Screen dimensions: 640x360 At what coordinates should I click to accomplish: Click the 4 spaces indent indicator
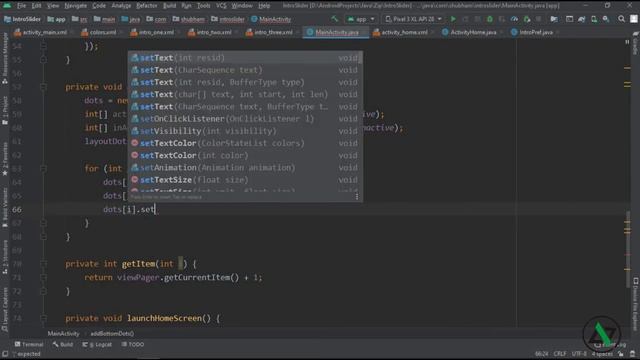[x=602, y=354]
